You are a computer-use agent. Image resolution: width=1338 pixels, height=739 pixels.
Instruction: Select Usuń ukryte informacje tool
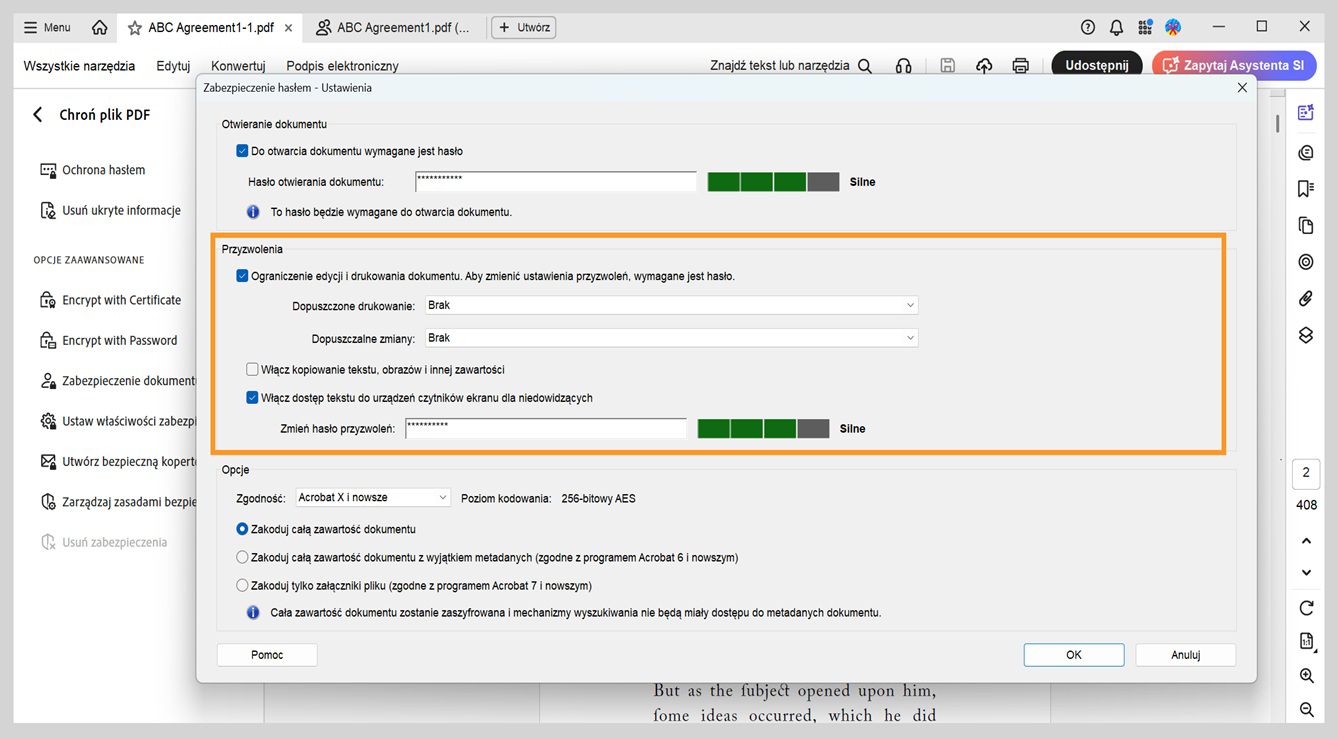[x=110, y=211]
